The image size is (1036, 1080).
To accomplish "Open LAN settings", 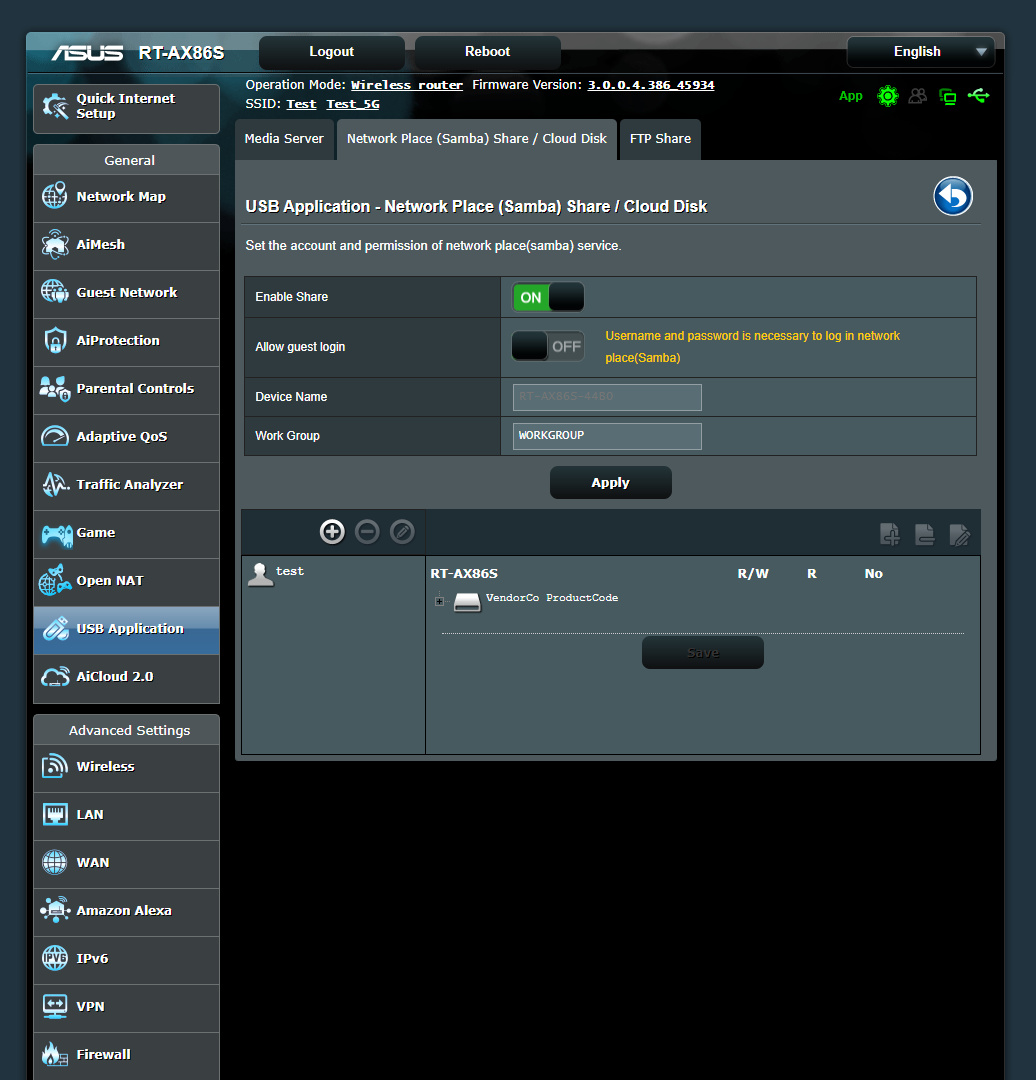I will click(x=126, y=816).
